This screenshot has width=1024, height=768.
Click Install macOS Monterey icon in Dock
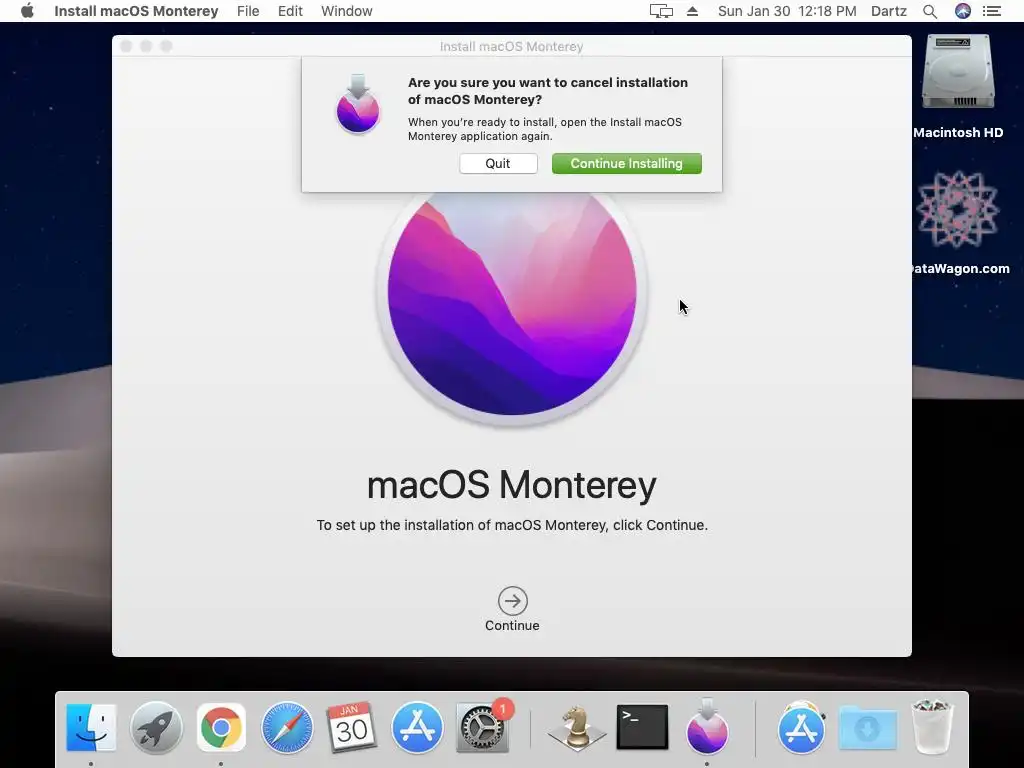point(707,726)
